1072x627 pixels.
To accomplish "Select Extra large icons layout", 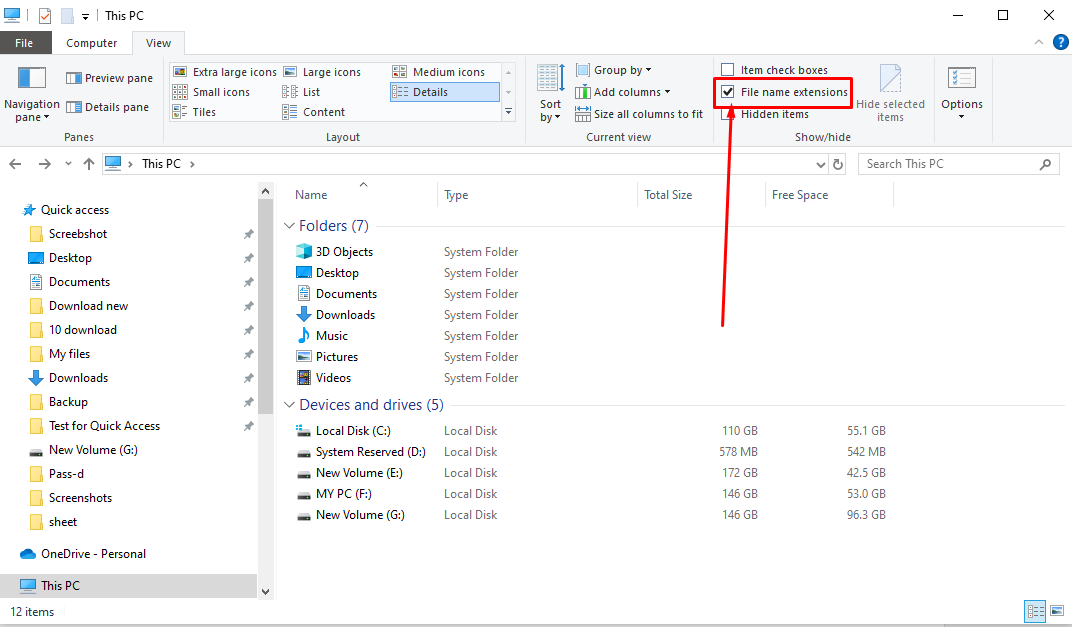I will [x=224, y=71].
